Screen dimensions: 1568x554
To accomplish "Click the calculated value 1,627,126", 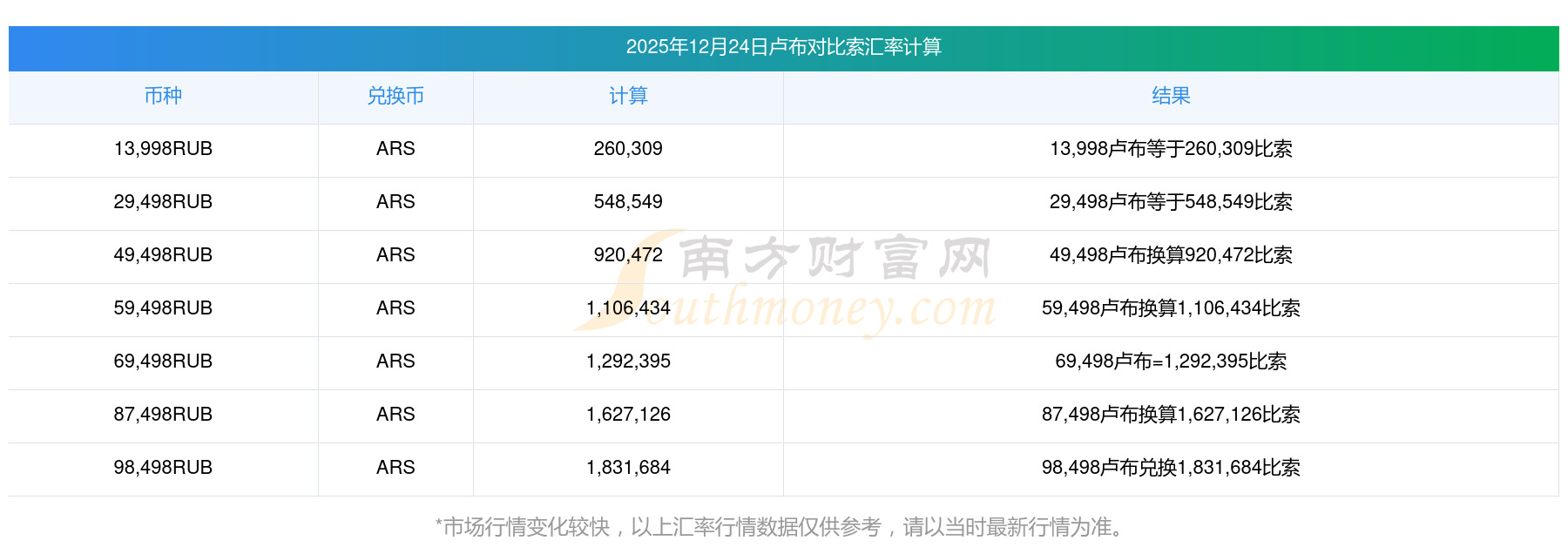I will [628, 415].
